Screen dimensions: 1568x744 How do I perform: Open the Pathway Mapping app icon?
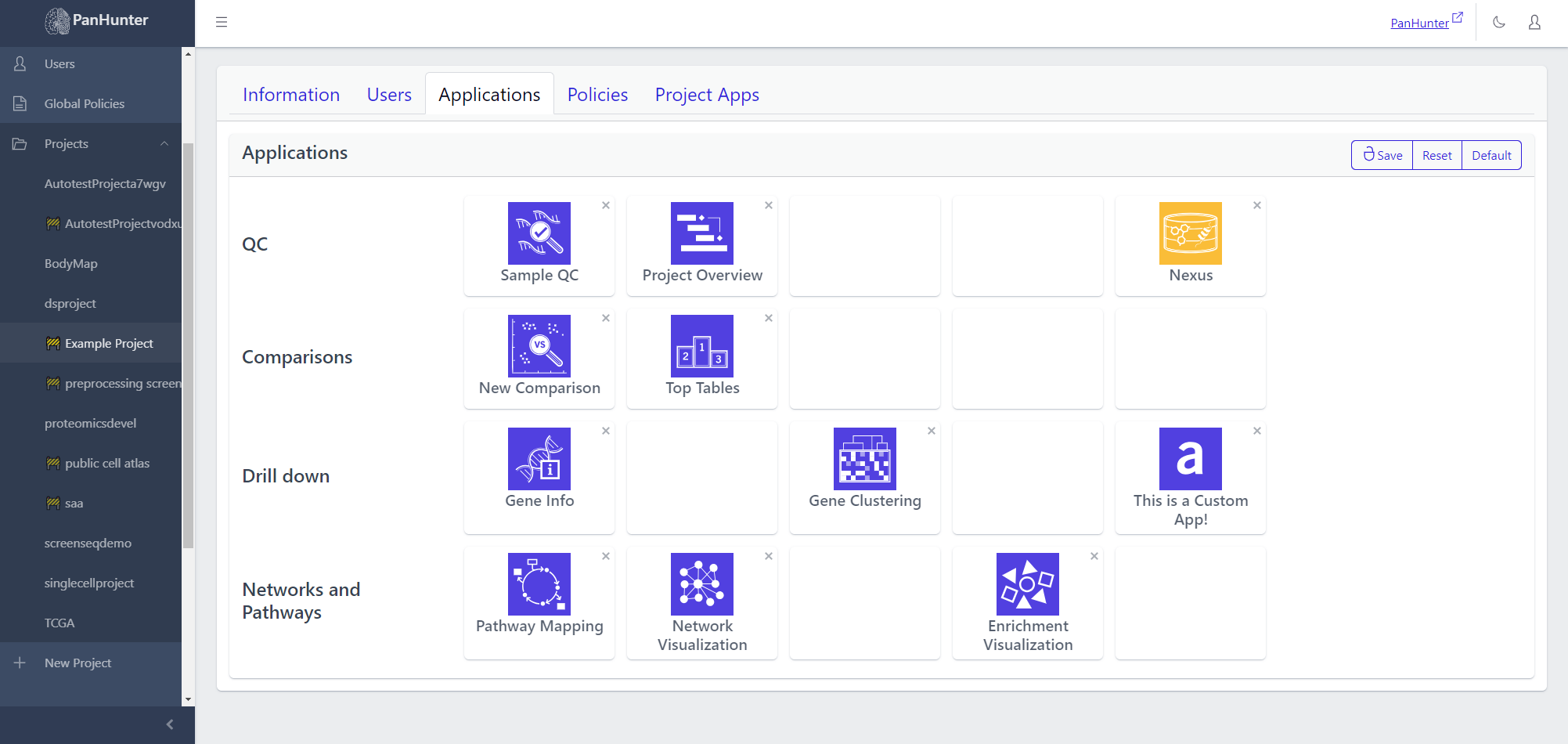point(539,584)
